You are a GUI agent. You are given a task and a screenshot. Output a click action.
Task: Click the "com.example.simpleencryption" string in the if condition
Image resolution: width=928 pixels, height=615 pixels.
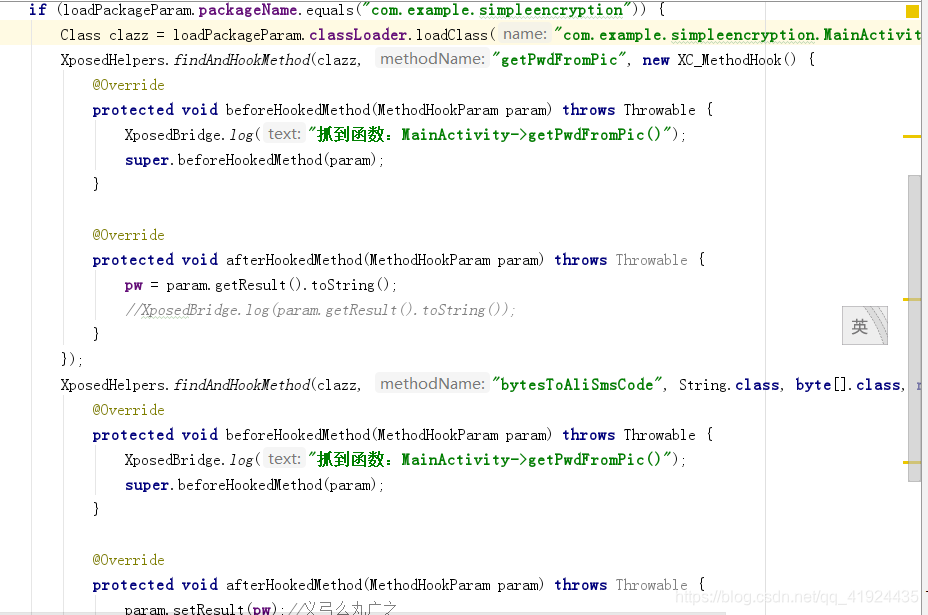pos(498,10)
